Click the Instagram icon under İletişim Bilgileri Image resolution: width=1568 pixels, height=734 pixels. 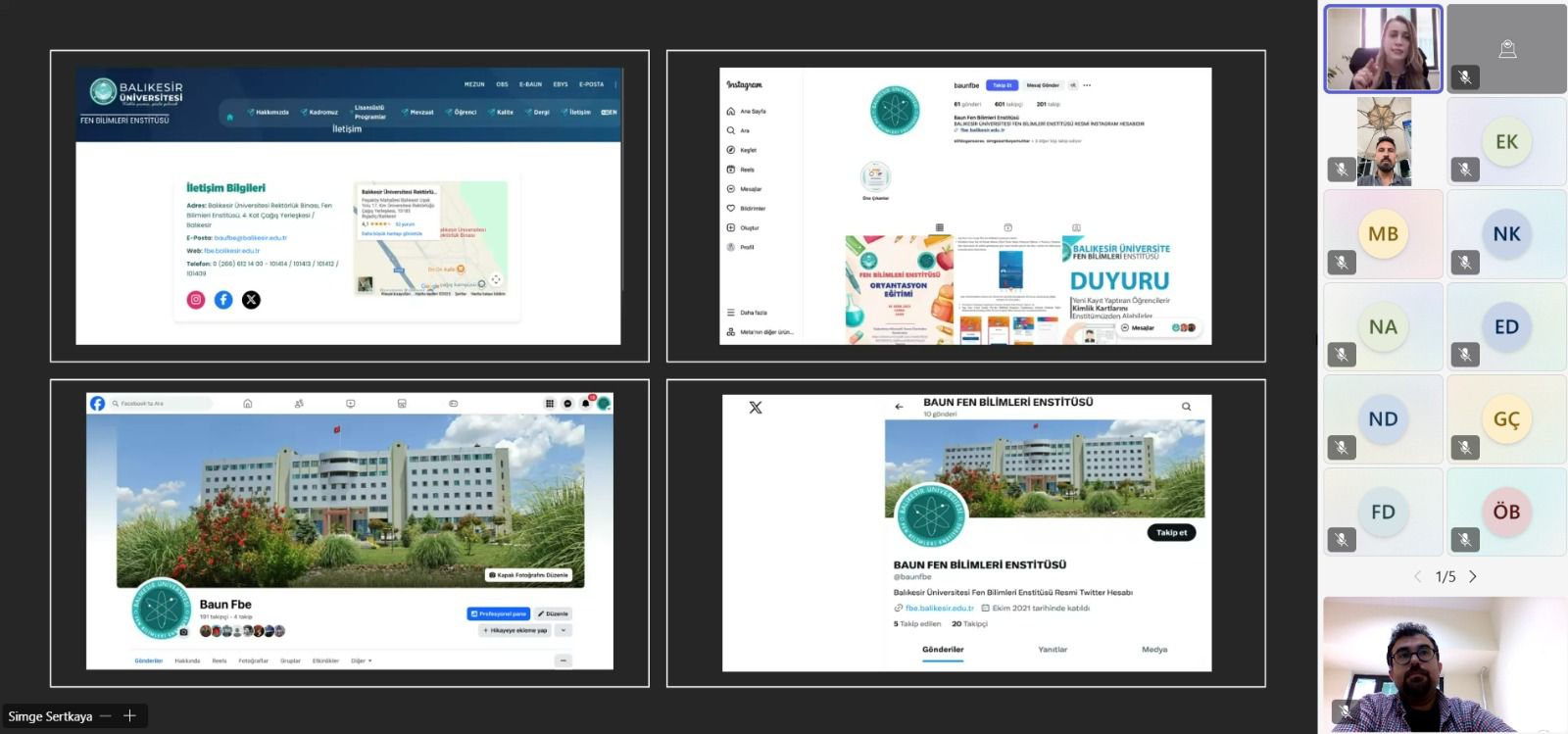[x=196, y=300]
